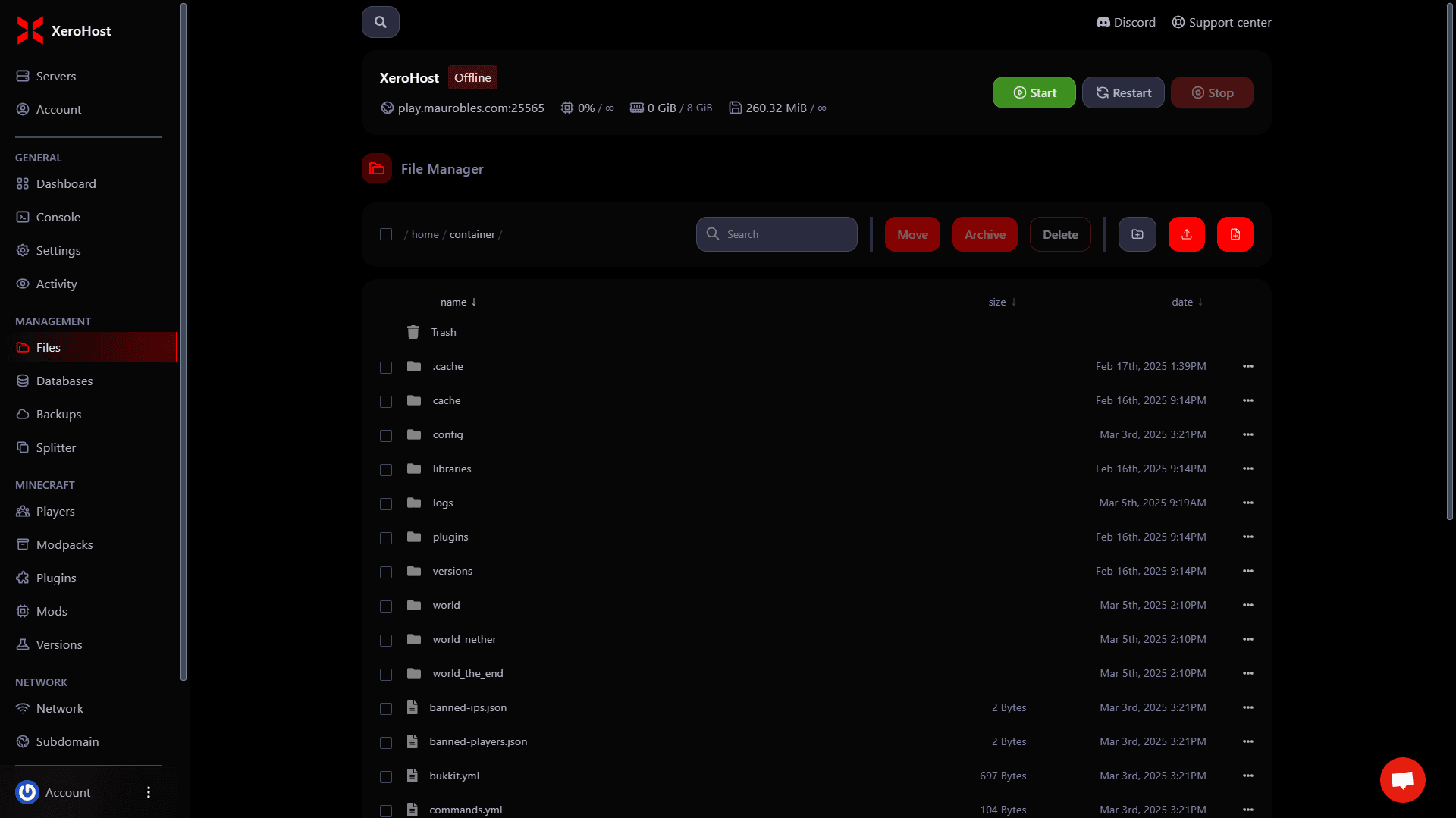Sort files by size column
The width and height of the screenshot is (1456, 818).
[x=1003, y=302]
